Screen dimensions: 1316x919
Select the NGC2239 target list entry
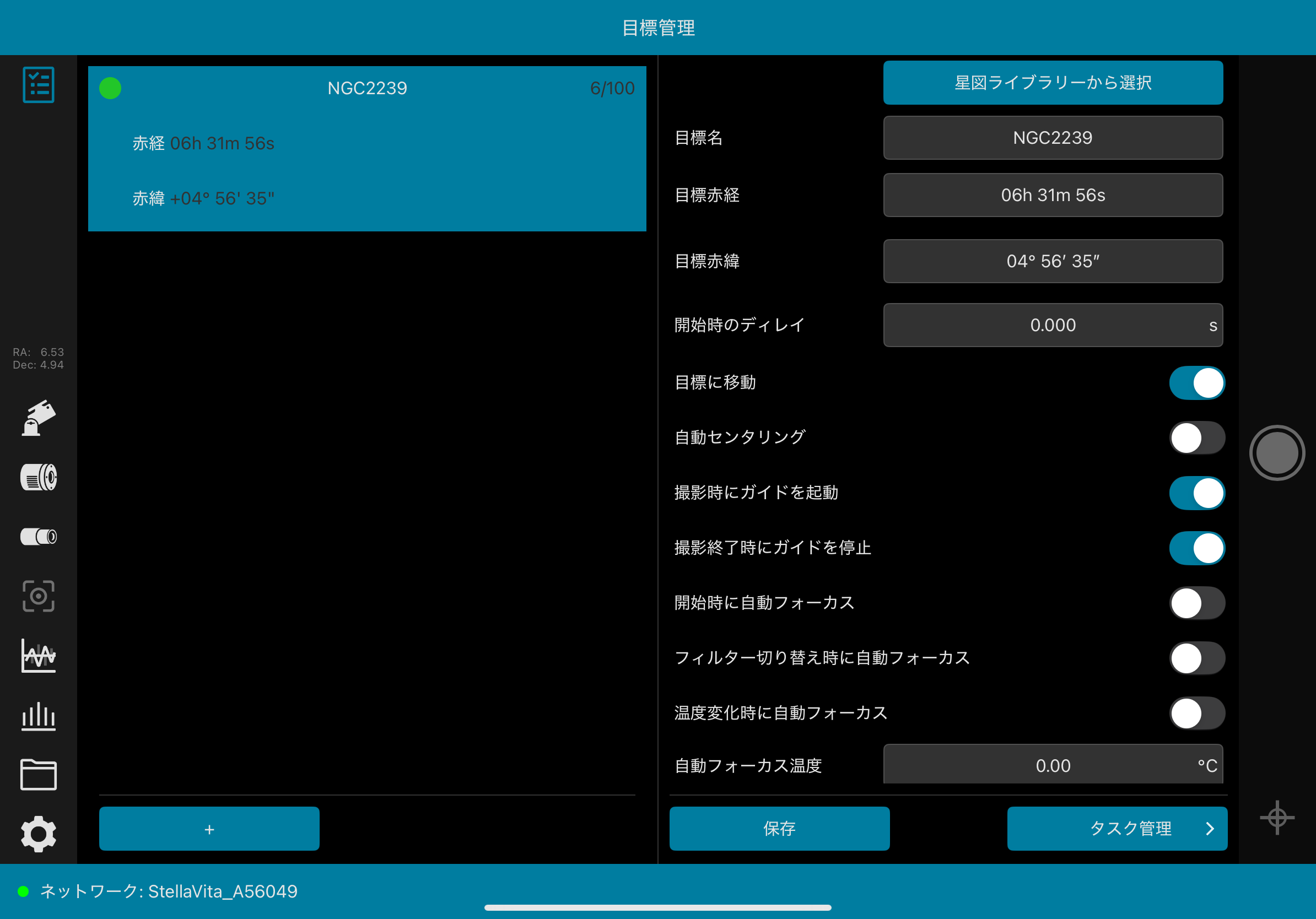367,148
